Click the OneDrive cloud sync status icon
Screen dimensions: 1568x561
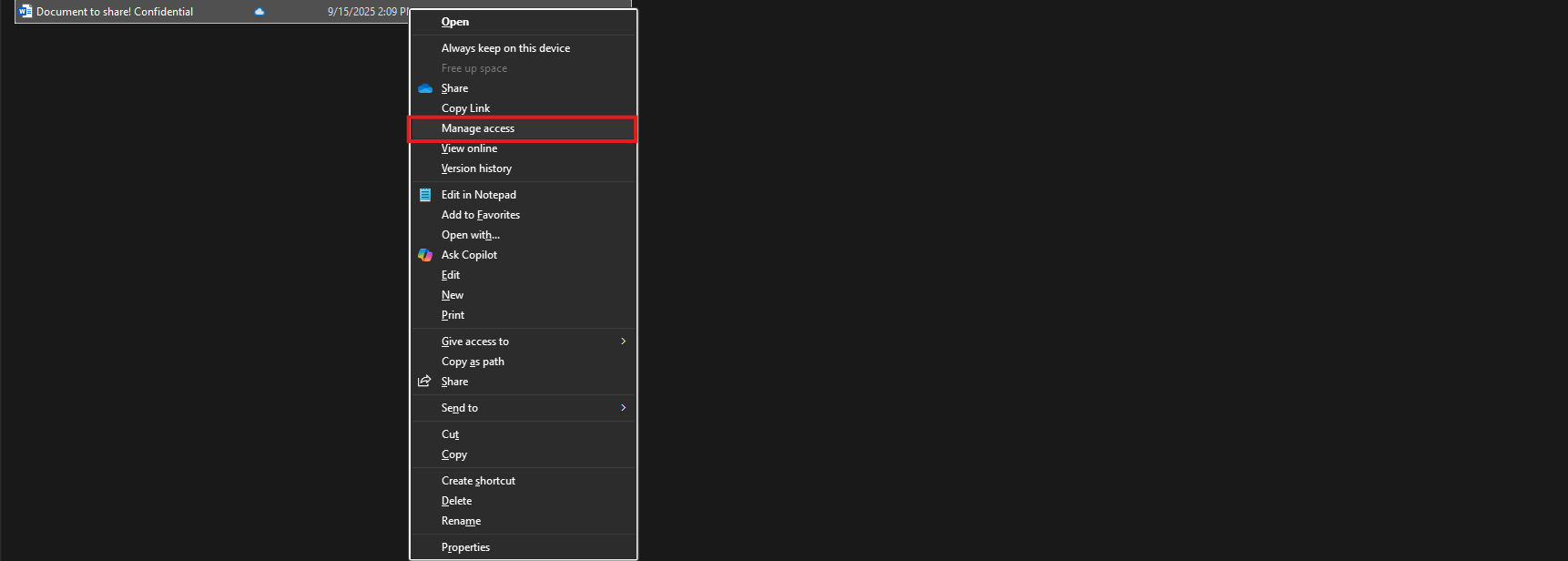coord(260,12)
